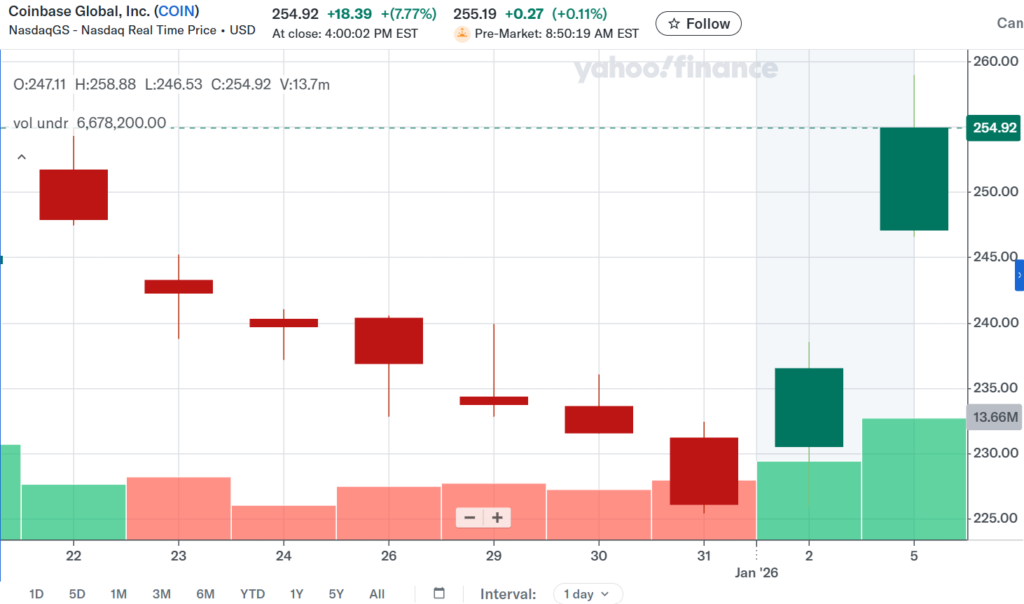The image size is (1024, 604).
Task: Zoom out using the minus control on the chart
Action: (469, 518)
